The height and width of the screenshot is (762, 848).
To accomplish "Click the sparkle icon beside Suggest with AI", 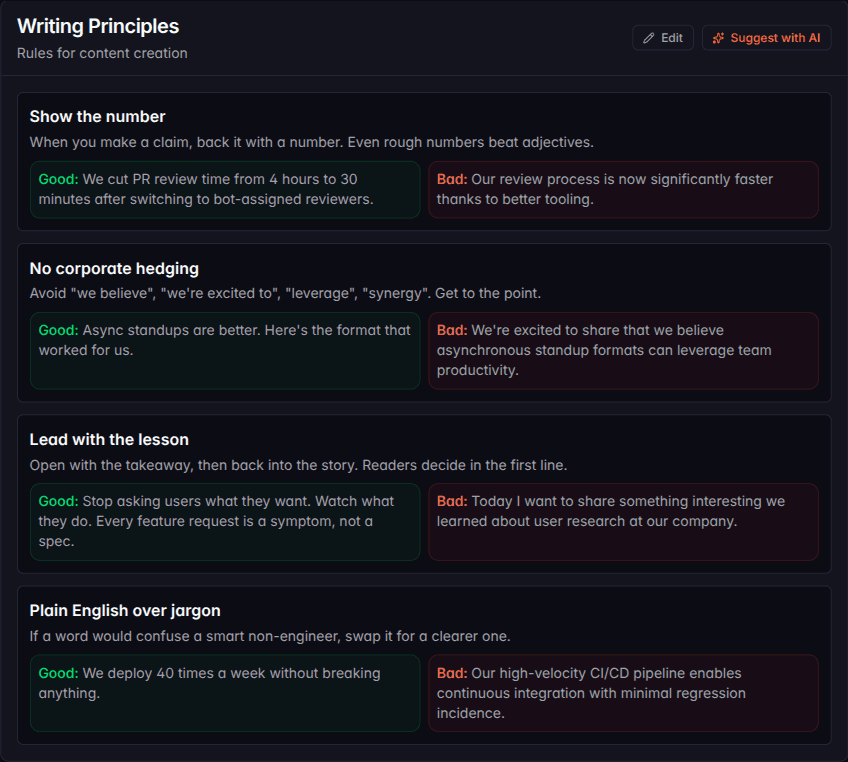I will (718, 38).
